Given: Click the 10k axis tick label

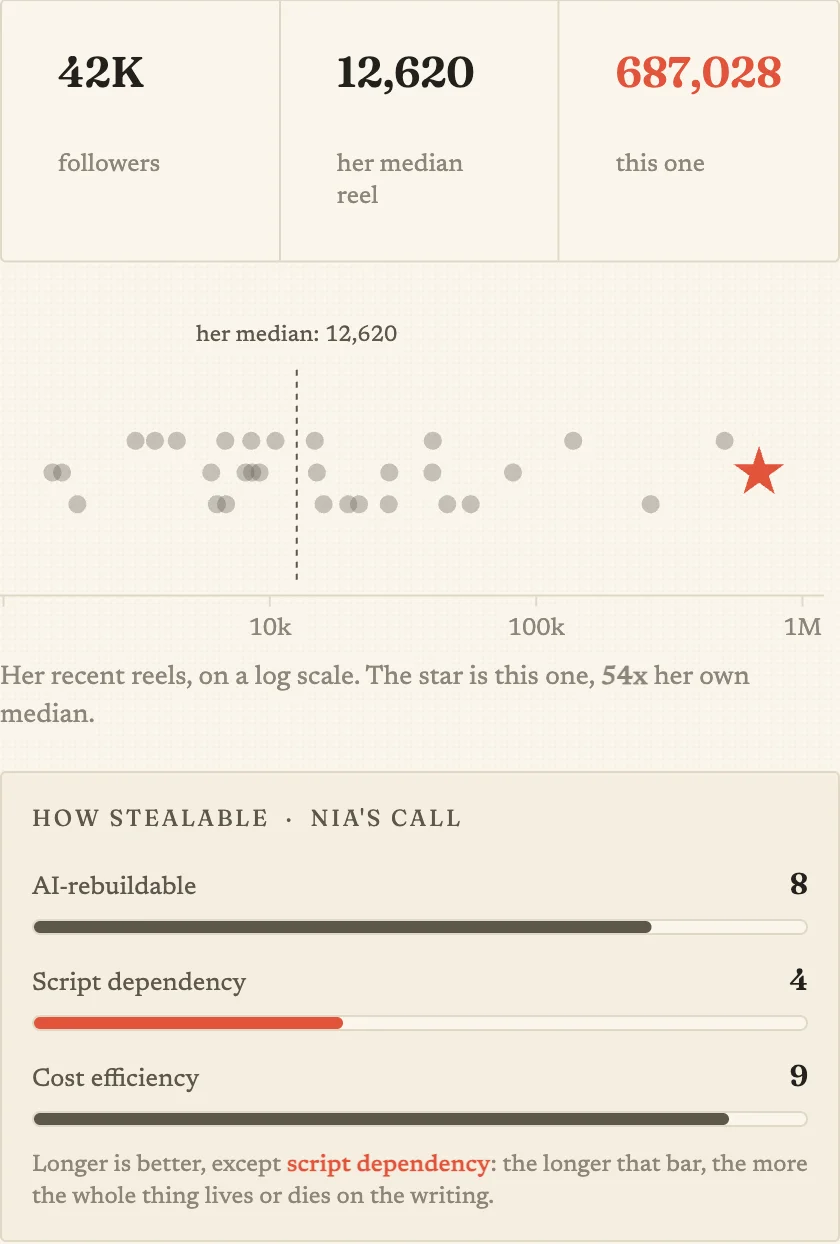Looking at the screenshot, I should 269,627.
